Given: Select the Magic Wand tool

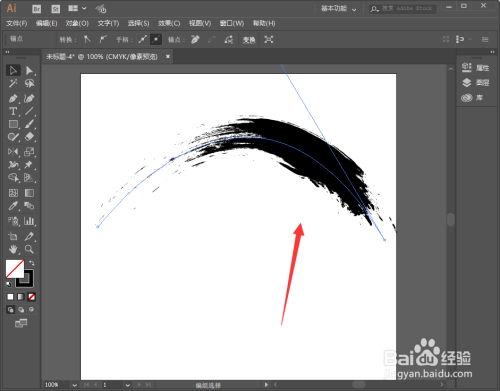Looking at the screenshot, I should [13, 83].
